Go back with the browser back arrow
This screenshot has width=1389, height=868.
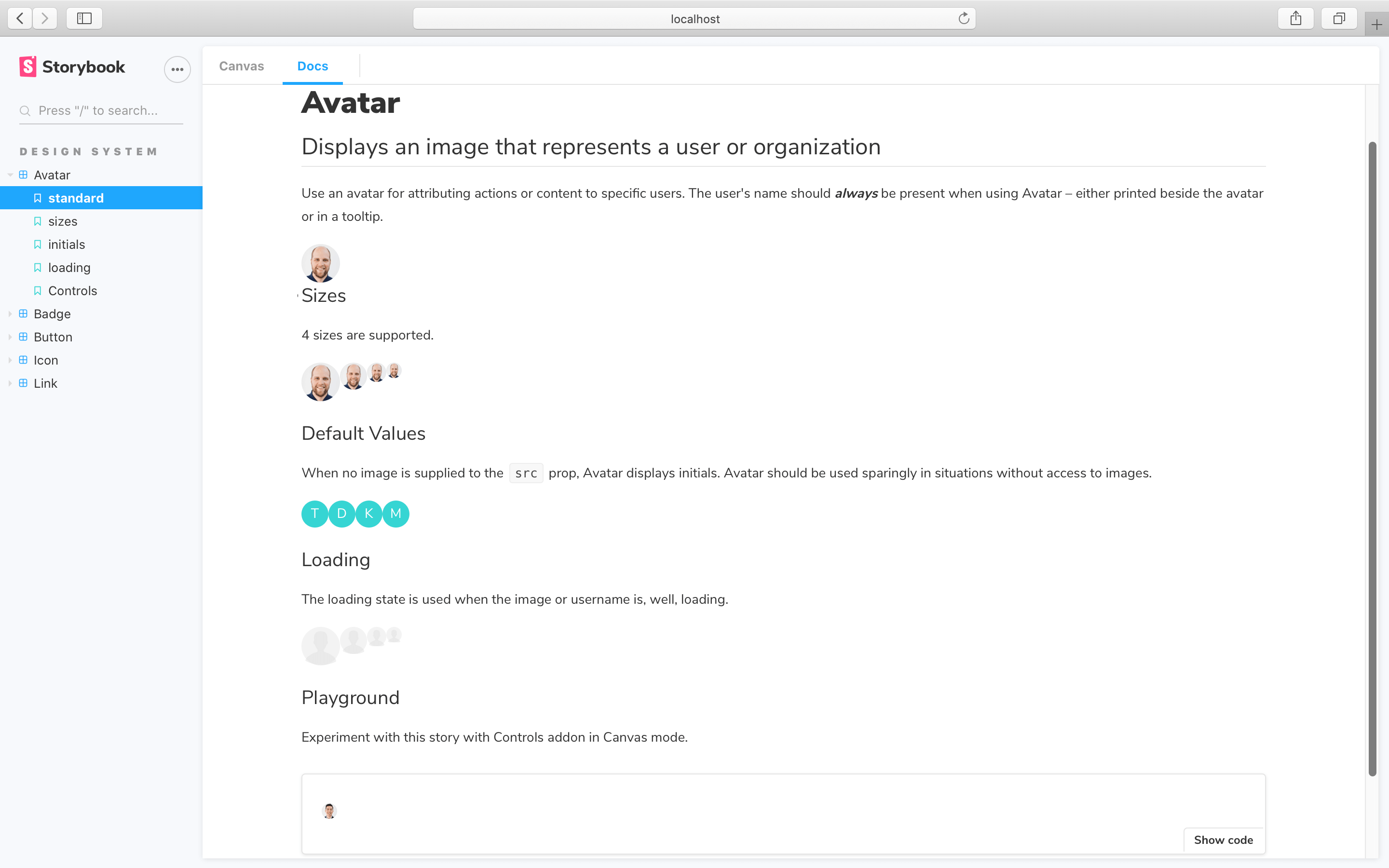point(20,18)
